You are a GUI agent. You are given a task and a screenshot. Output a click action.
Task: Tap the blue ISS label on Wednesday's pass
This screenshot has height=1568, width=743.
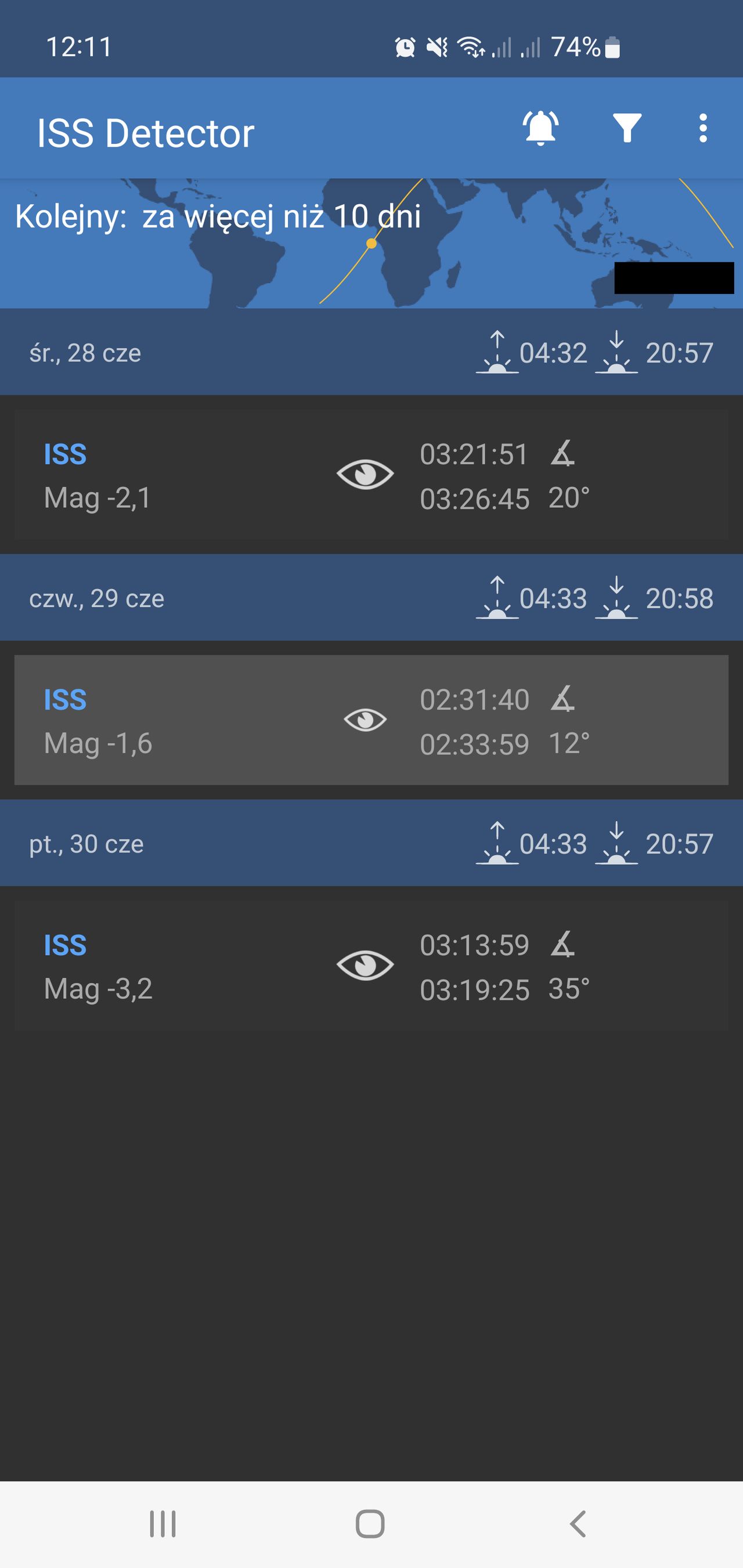point(64,453)
